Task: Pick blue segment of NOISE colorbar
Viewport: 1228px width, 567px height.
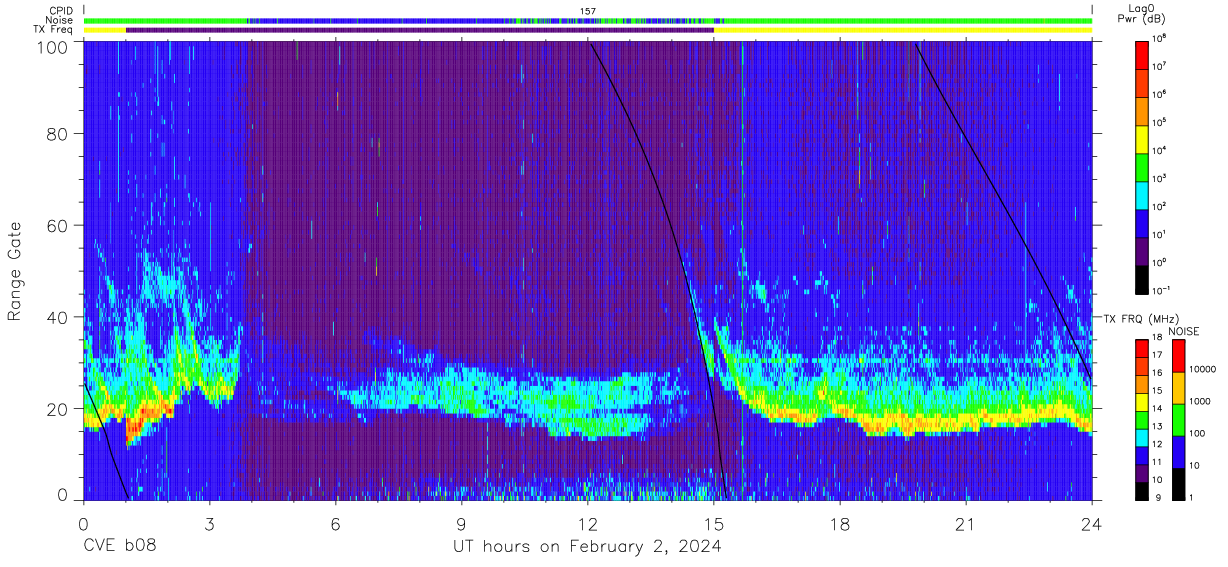Action: pos(1180,451)
